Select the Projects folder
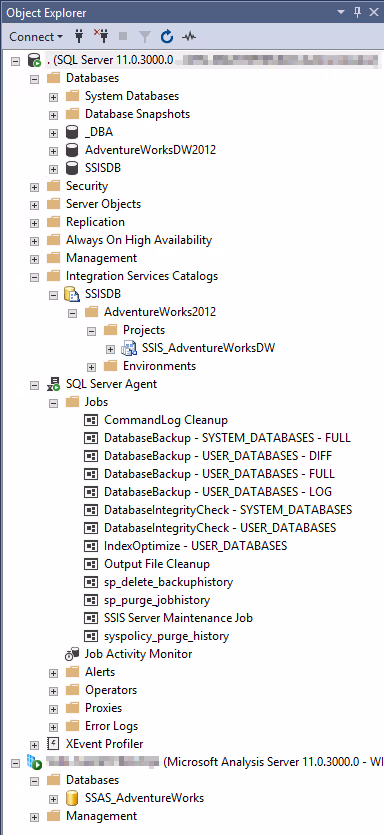 [x=144, y=330]
